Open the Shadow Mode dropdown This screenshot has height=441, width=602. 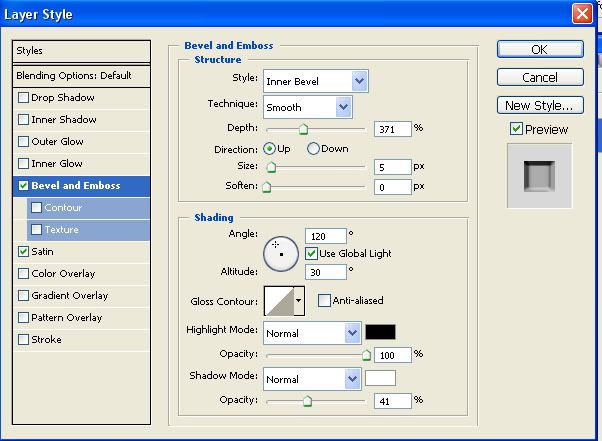312,379
